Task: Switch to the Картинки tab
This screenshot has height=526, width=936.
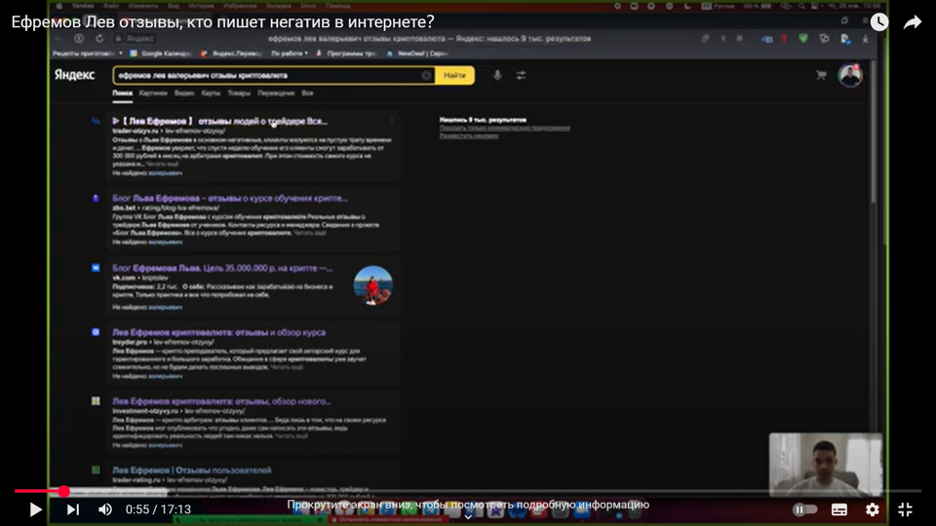Action: (153, 93)
